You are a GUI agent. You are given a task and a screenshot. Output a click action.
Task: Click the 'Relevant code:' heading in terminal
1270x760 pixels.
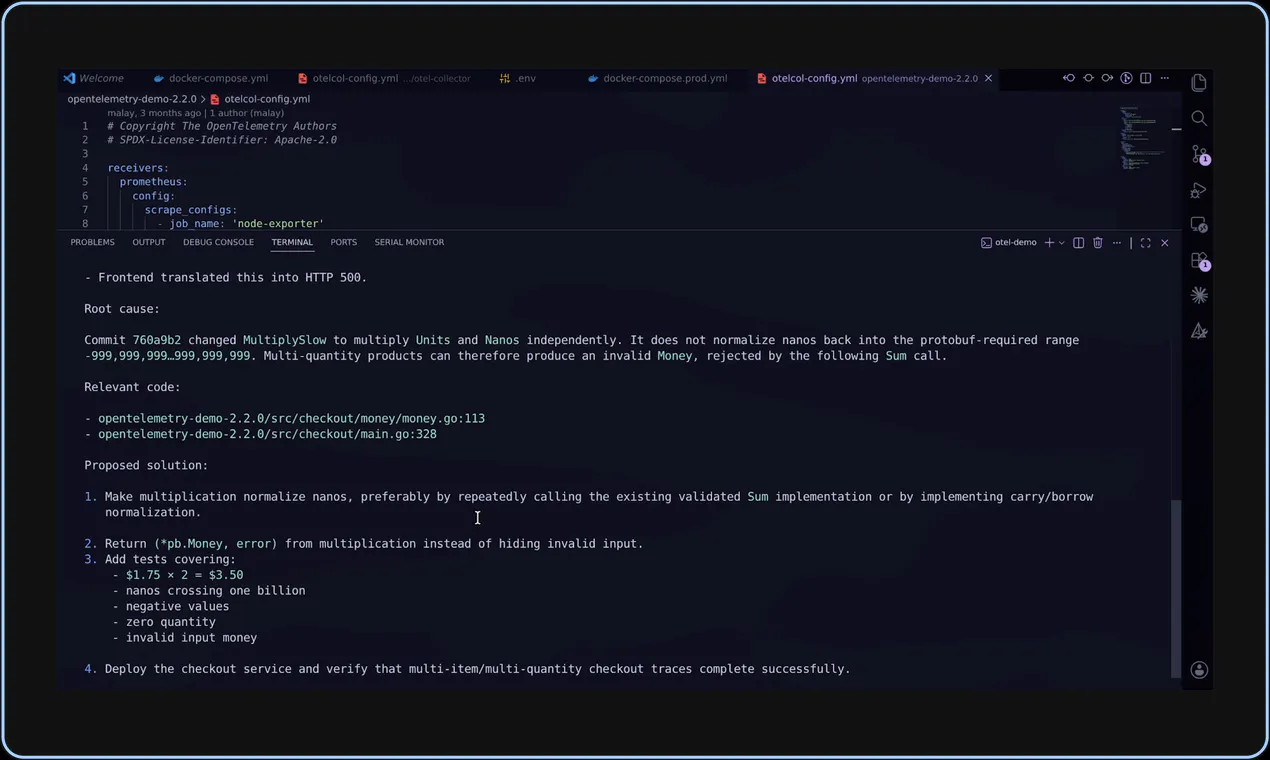132,387
